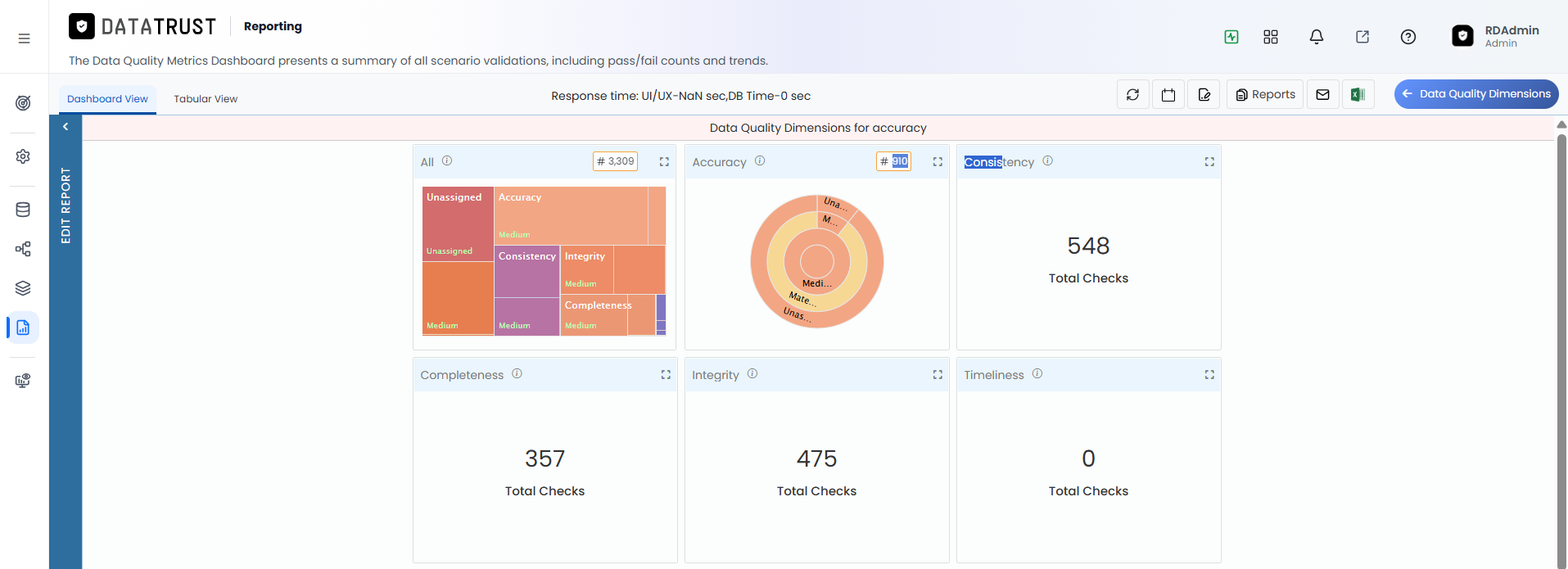
Task: Open the notifications bell
Action: [x=1317, y=37]
